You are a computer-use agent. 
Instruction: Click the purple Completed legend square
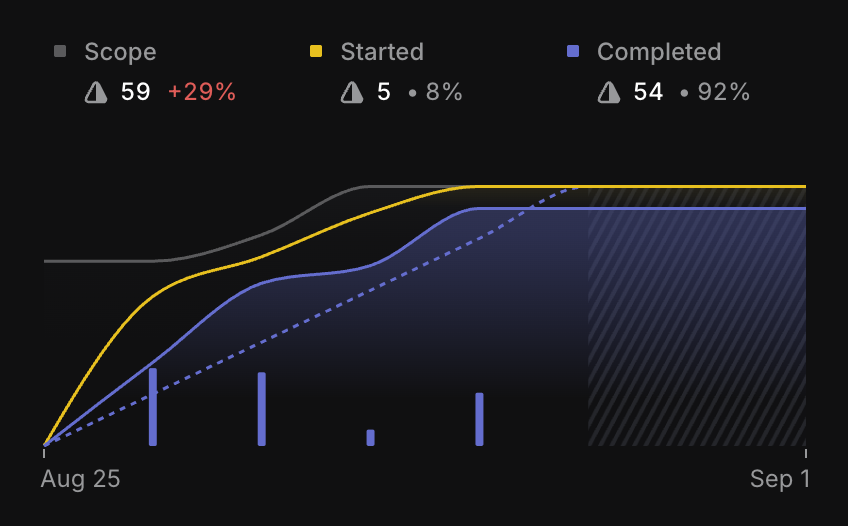click(x=573, y=51)
